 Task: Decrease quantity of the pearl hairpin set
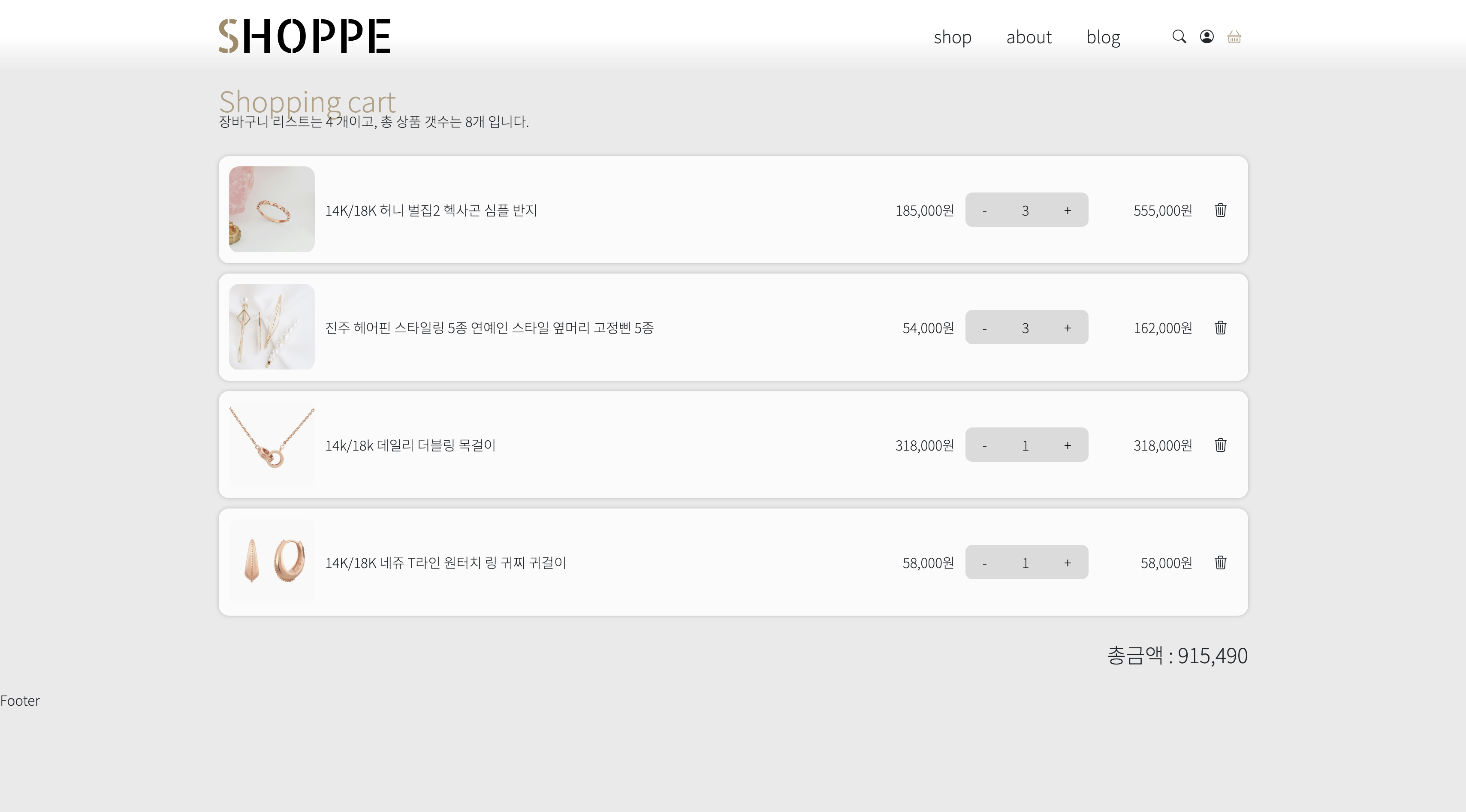(984, 327)
